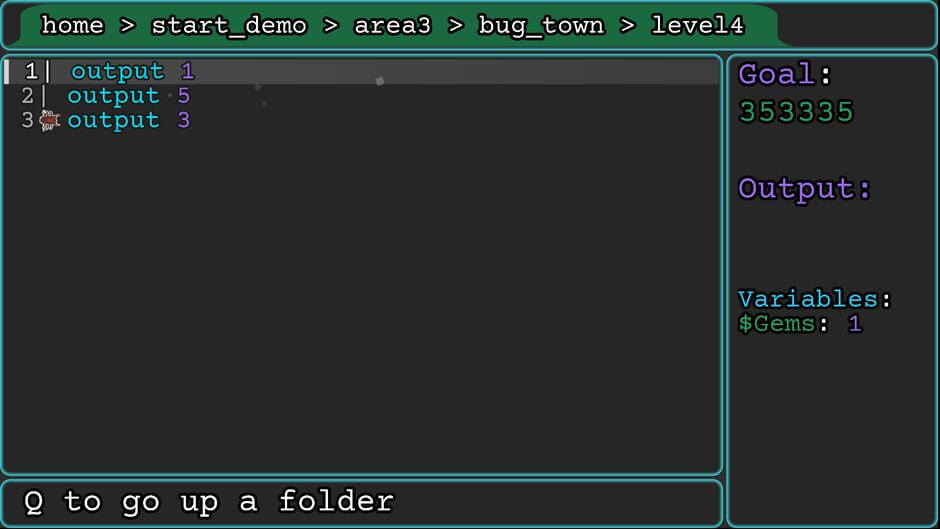This screenshot has height=529, width=940.
Task: Open the home breadcrumb folder
Action: click(73, 25)
